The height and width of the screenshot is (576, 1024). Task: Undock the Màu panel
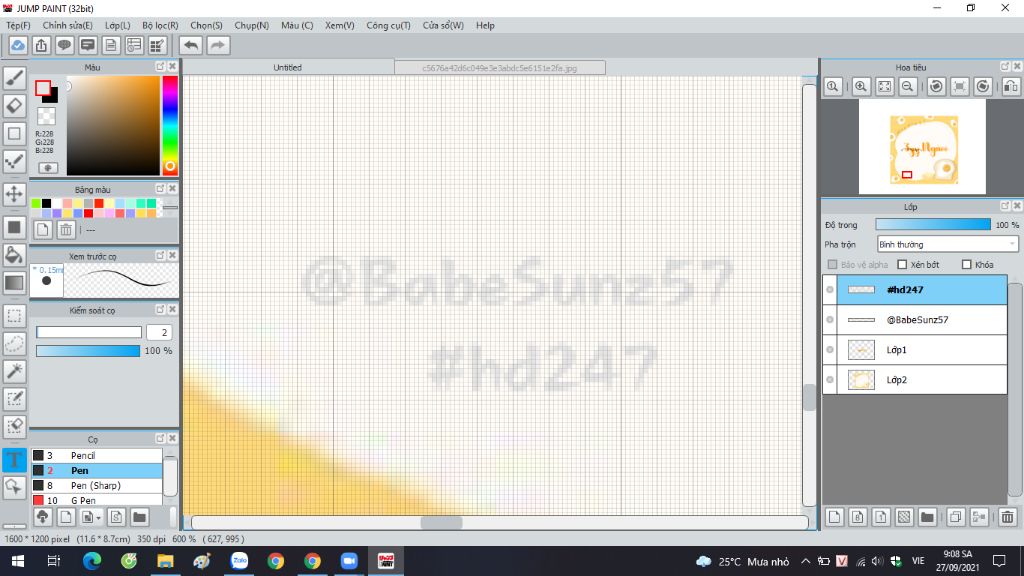[160, 67]
